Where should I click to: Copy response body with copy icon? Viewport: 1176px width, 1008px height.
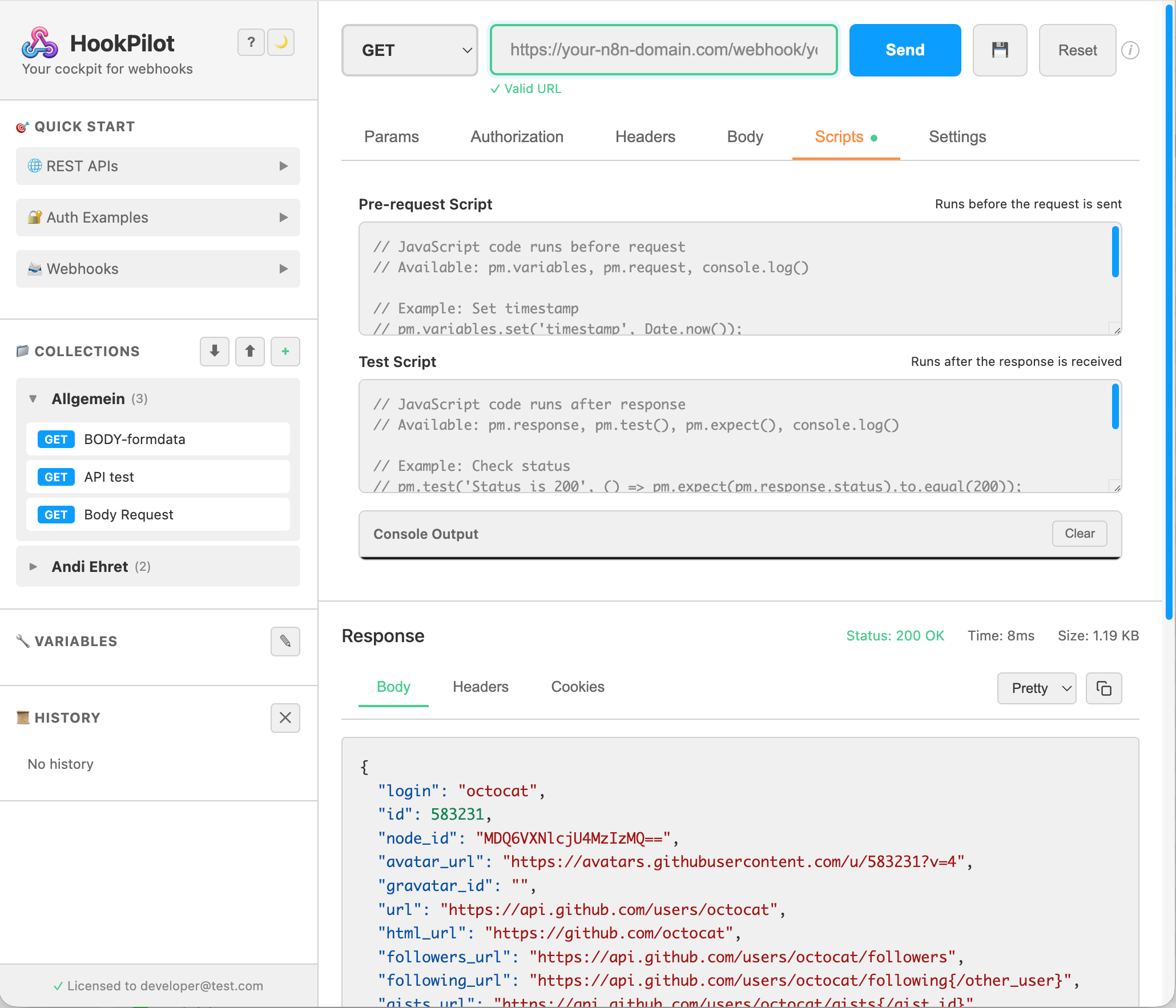pyautogui.click(x=1103, y=688)
